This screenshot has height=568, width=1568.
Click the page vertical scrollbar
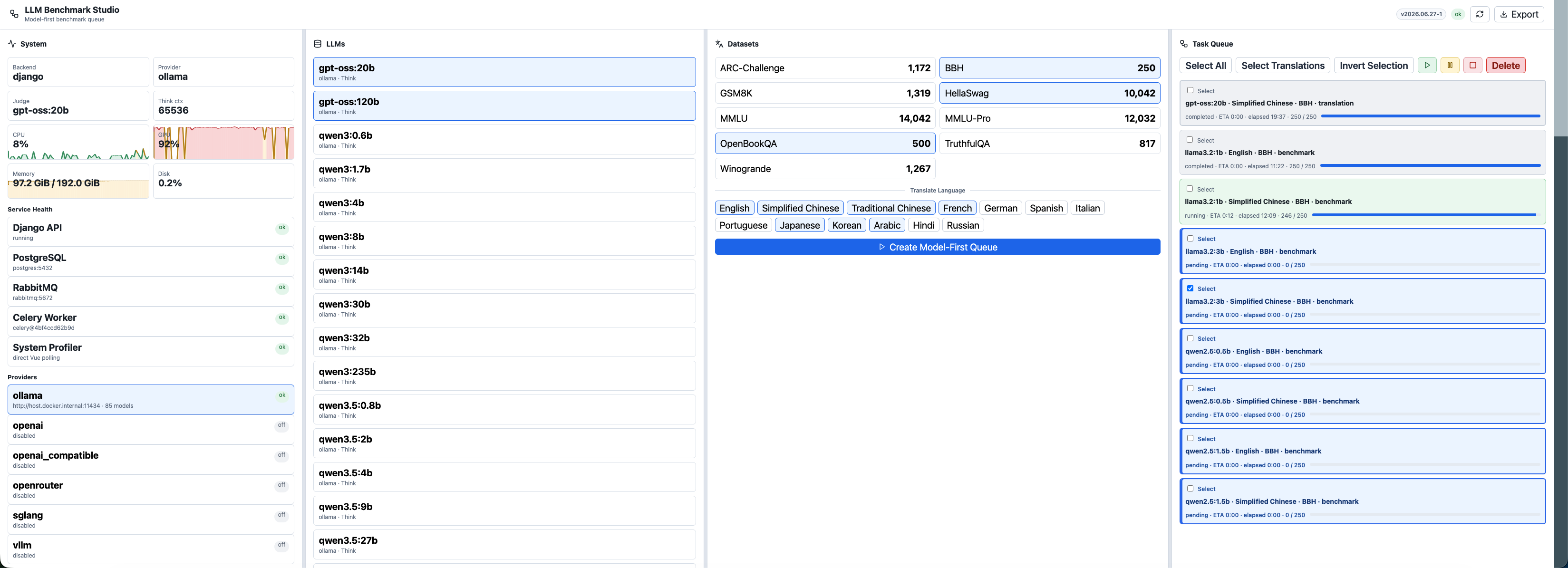coord(1560,284)
